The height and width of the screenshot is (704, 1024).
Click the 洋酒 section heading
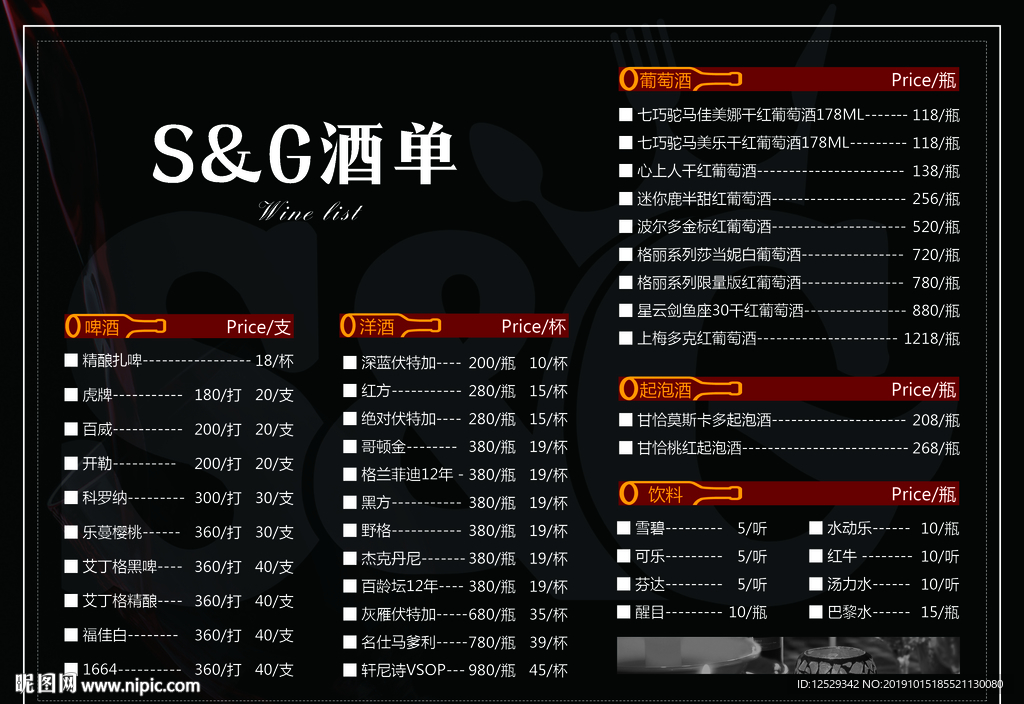[377, 327]
